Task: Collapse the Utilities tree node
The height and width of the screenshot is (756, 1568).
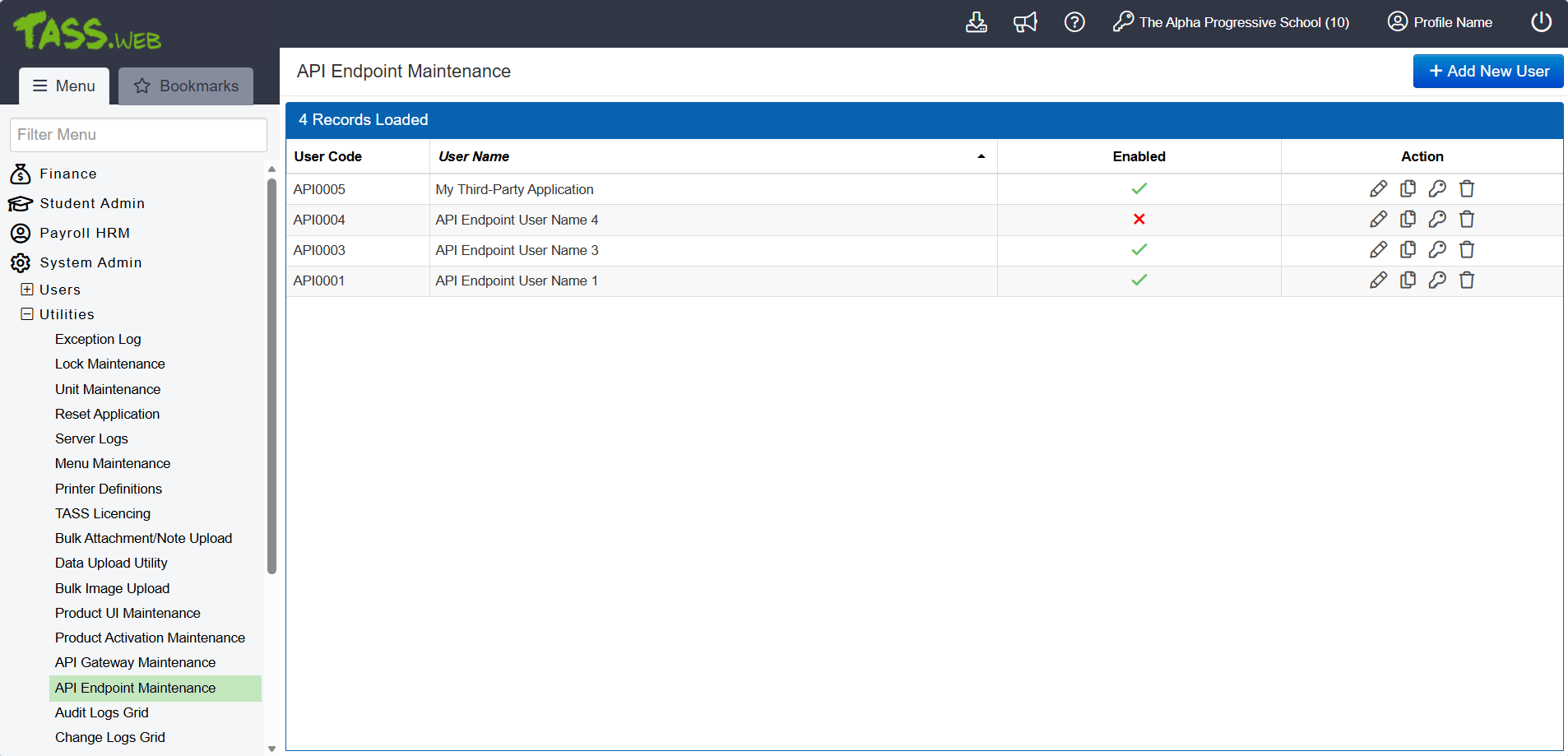Action: click(x=27, y=314)
